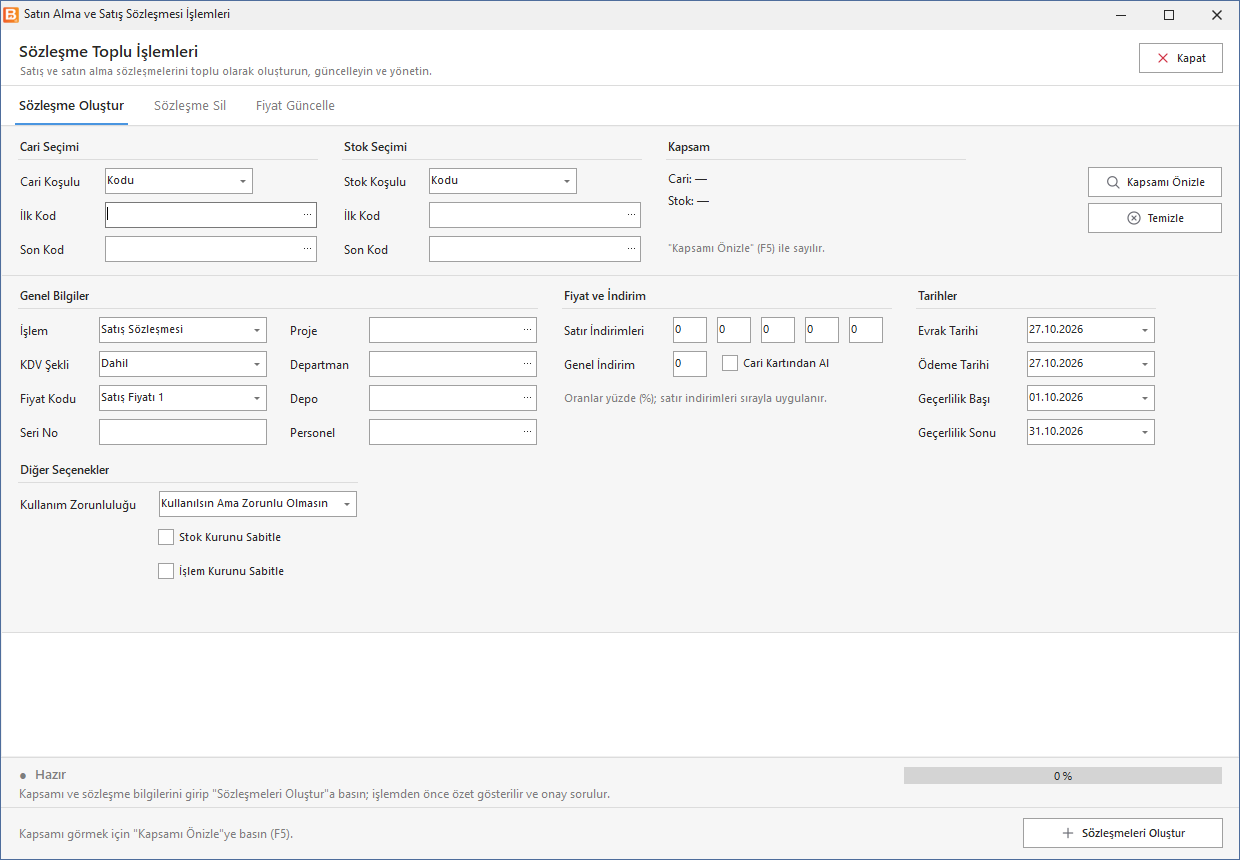This screenshot has width=1240, height=860.
Task: Open Ödeme Tarihi date picker
Action: [1145, 364]
